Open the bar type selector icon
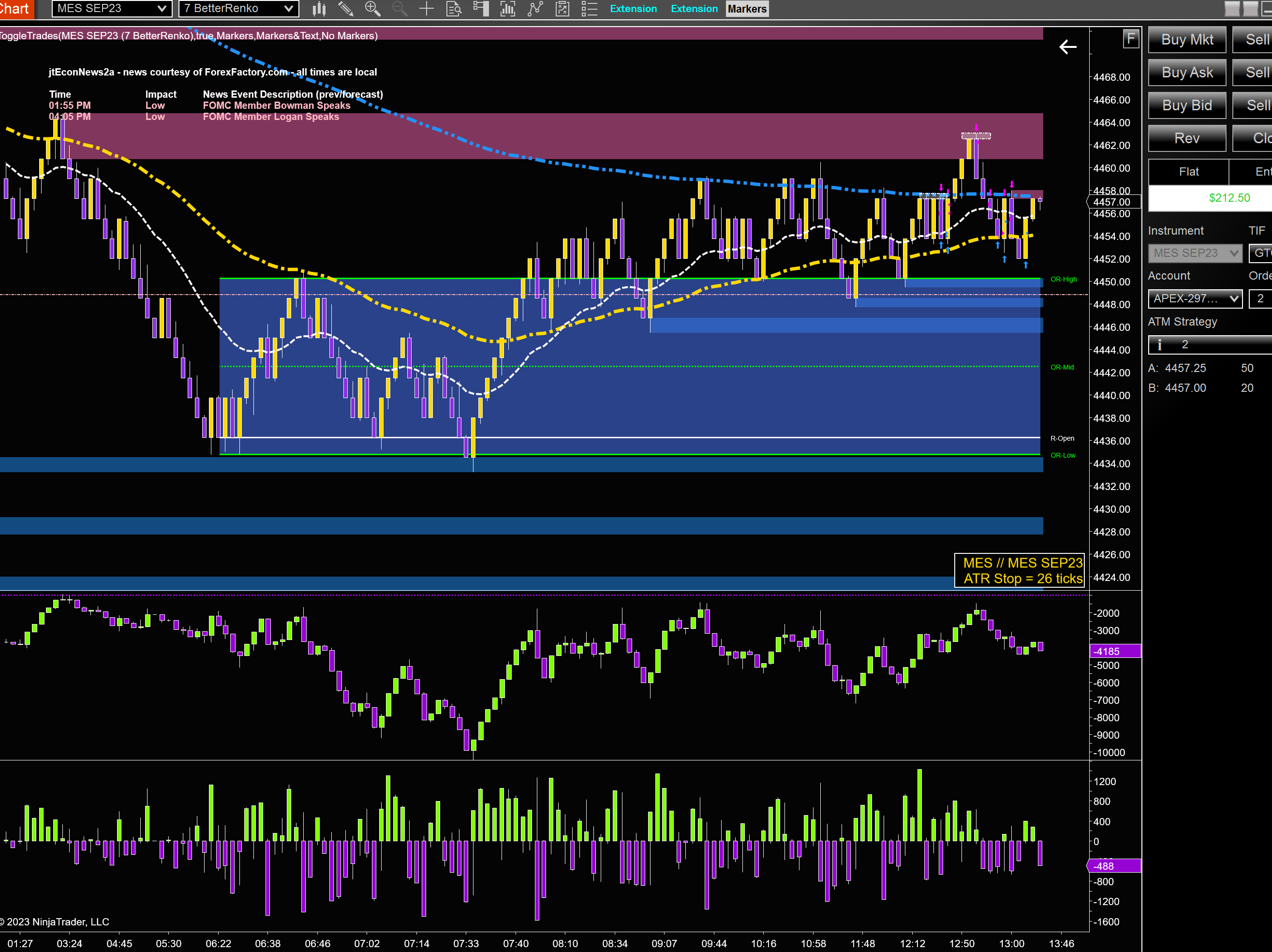Screen dimensions: 1272x952 point(319,9)
